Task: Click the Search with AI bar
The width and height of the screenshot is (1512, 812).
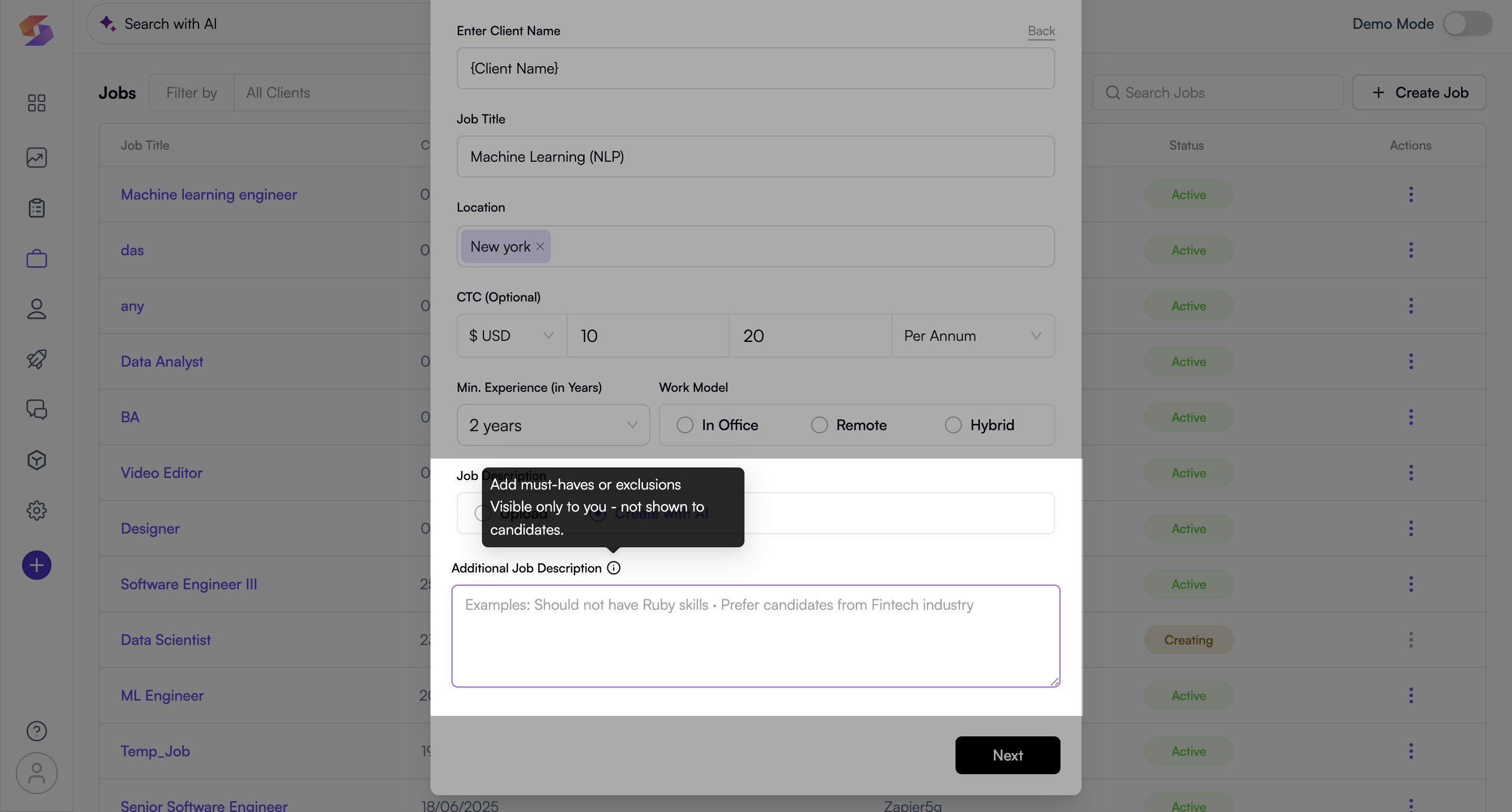Action: click(258, 24)
